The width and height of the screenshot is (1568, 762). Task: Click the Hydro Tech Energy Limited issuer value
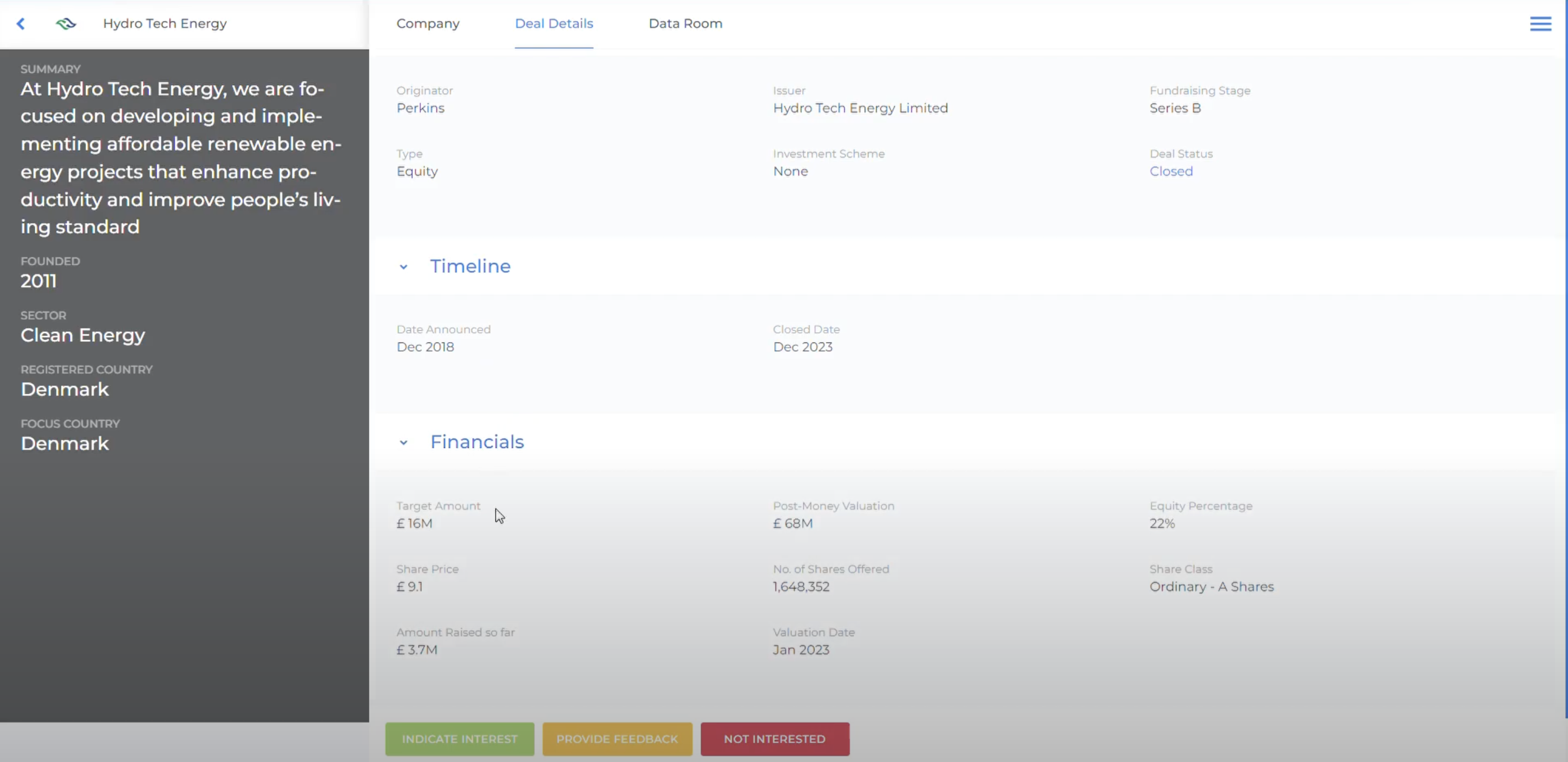click(x=860, y=108)
